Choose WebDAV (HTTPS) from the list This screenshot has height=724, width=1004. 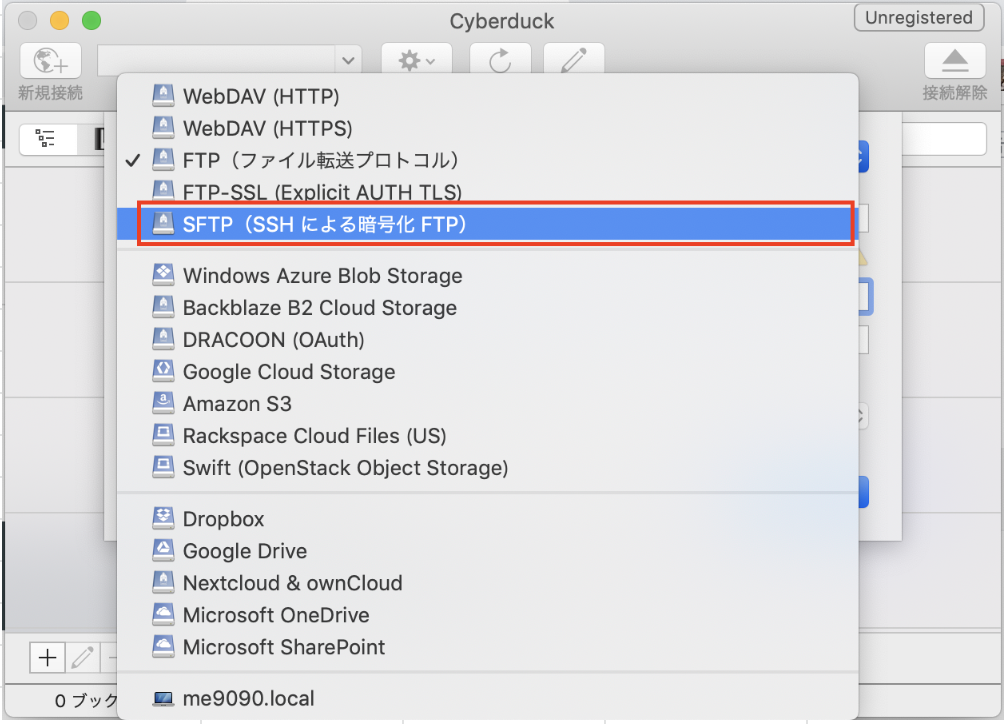coord(487,128)
